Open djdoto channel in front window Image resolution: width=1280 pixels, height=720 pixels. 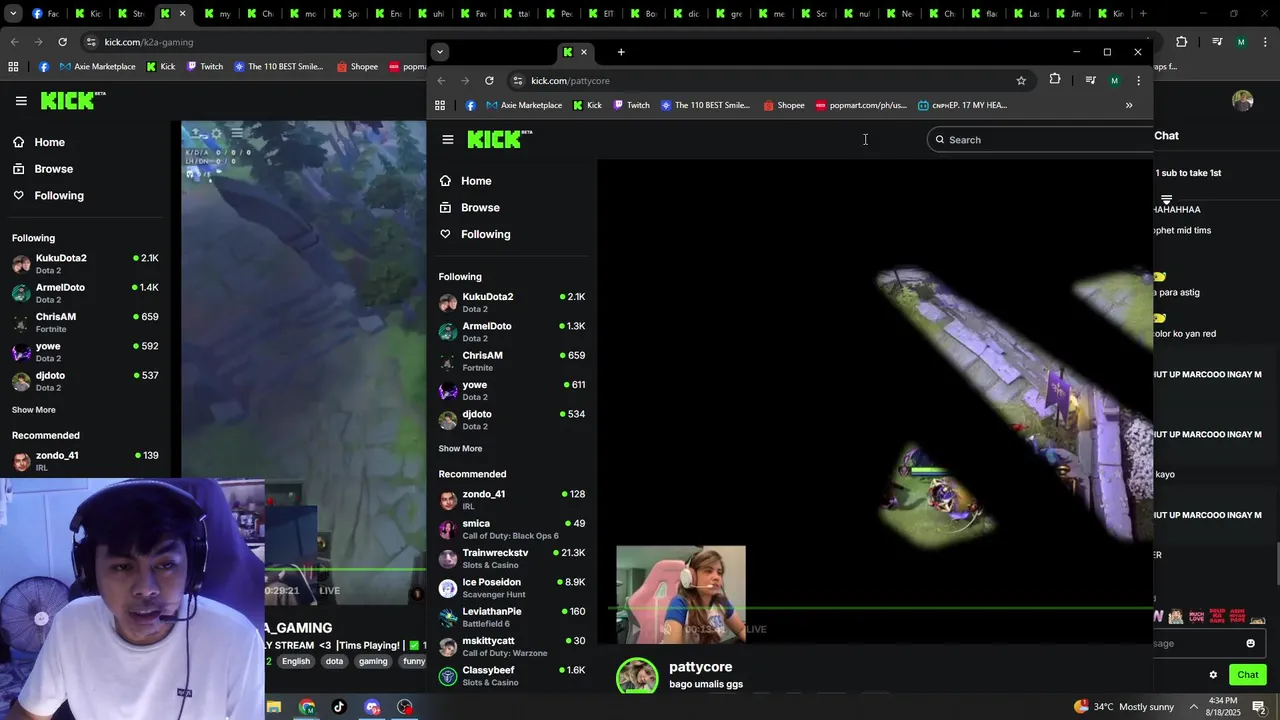pyautogui.click(x=512, y=420)
